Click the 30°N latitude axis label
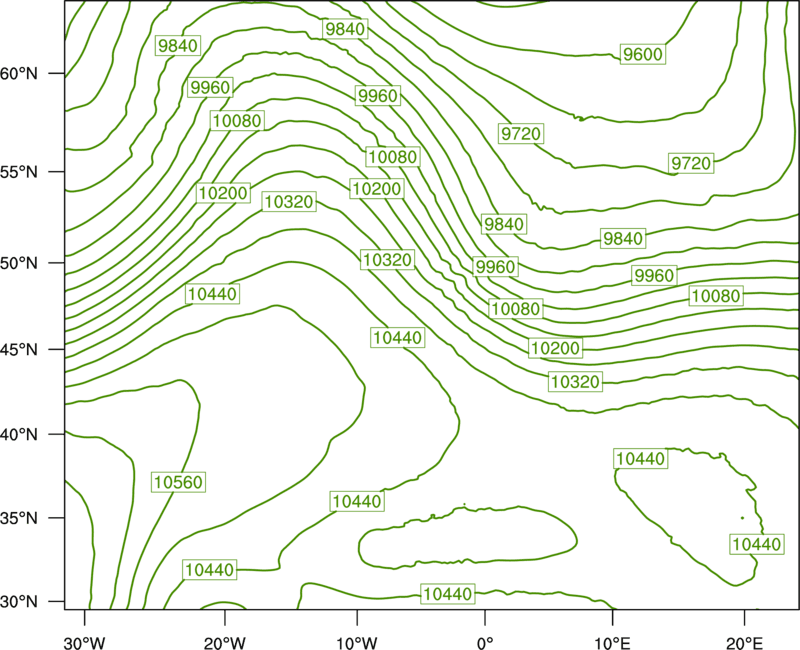Screen dimensions: 800x650 pos(19,602)
